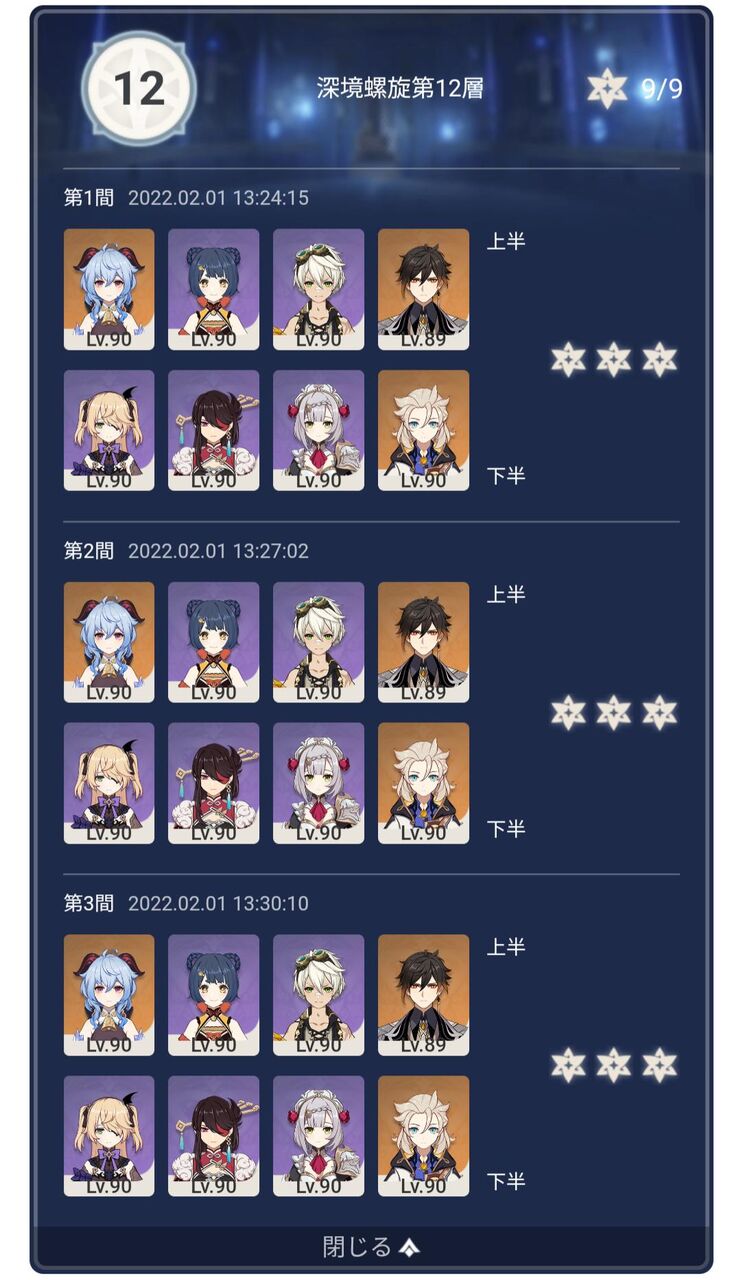The image size is (741, 1280).
Task: Click Fischl's portrait in chamber 1 second half
Action: (x=109, y=430)
